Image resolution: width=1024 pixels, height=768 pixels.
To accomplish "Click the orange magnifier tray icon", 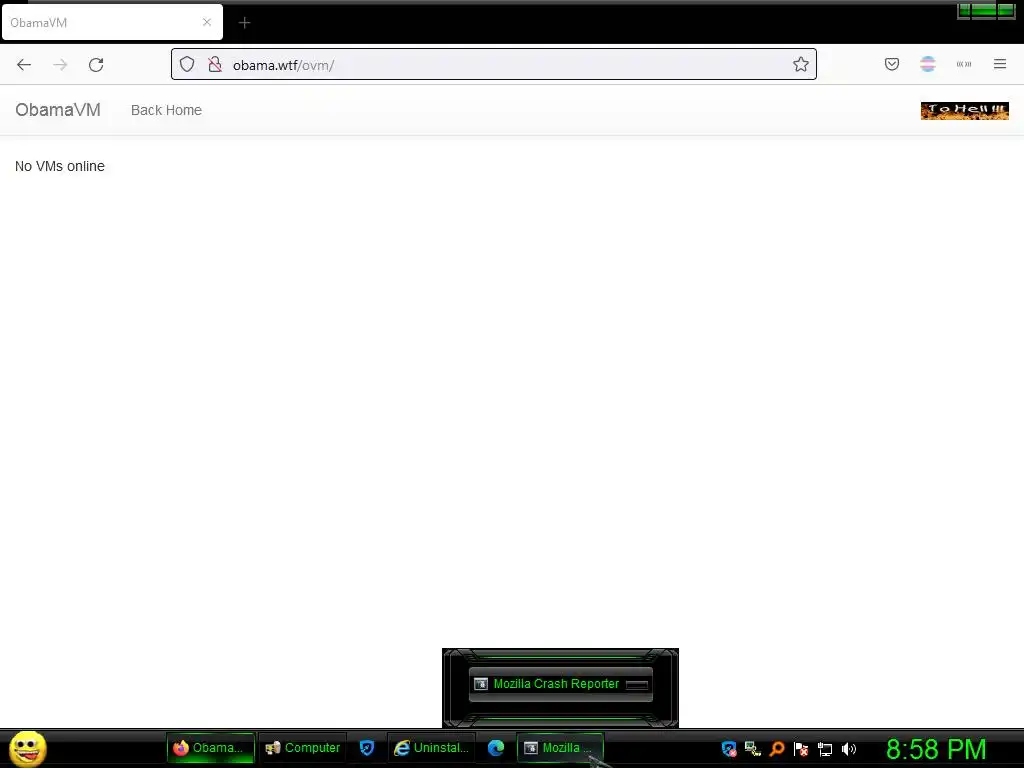I will click(x=777, y=749).
